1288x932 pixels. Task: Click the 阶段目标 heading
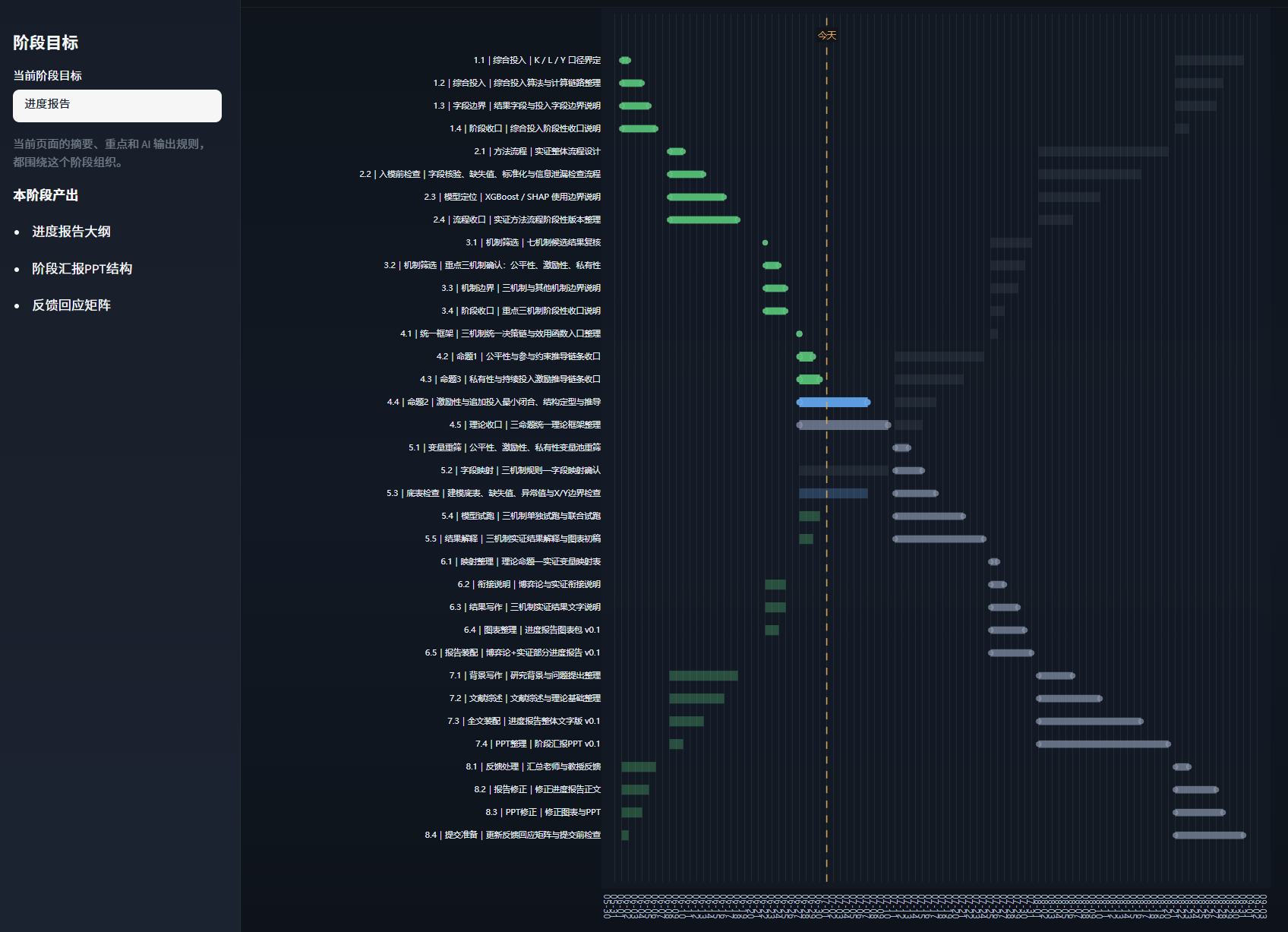coord(46,43)
